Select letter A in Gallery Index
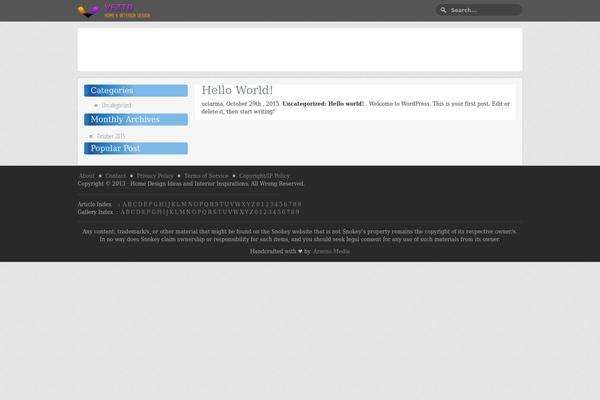Screen dimensions: 600x400 [x=123, y=212]
